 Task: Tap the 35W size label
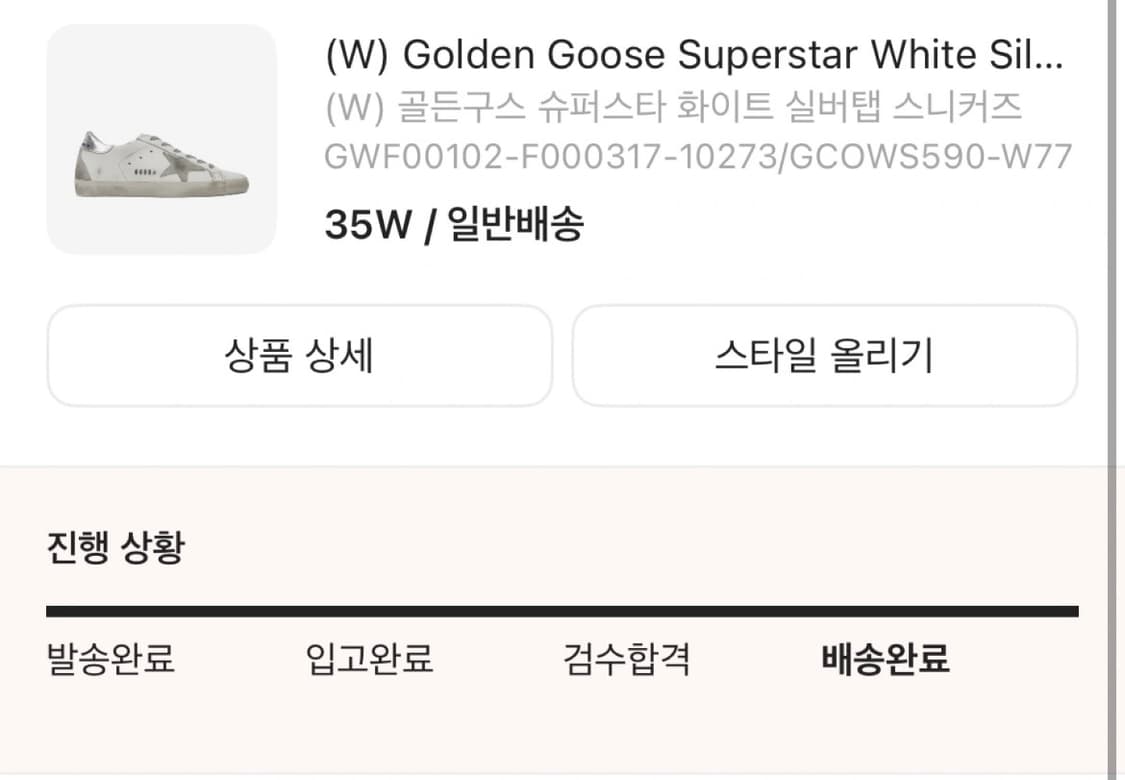pos(367,225)
